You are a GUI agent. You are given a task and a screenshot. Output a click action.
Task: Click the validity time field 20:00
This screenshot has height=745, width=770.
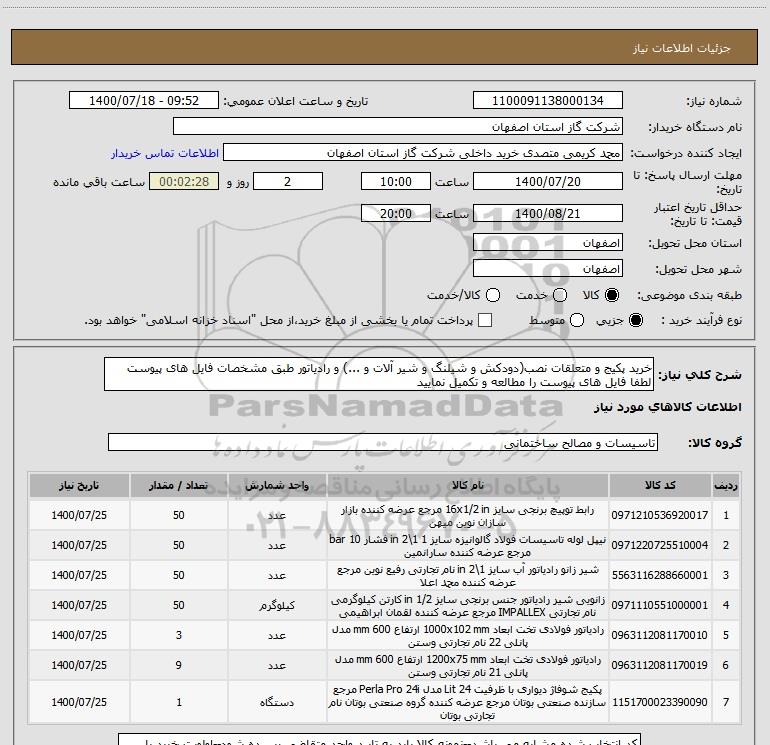pyautogui.click(x=396, y=213)
